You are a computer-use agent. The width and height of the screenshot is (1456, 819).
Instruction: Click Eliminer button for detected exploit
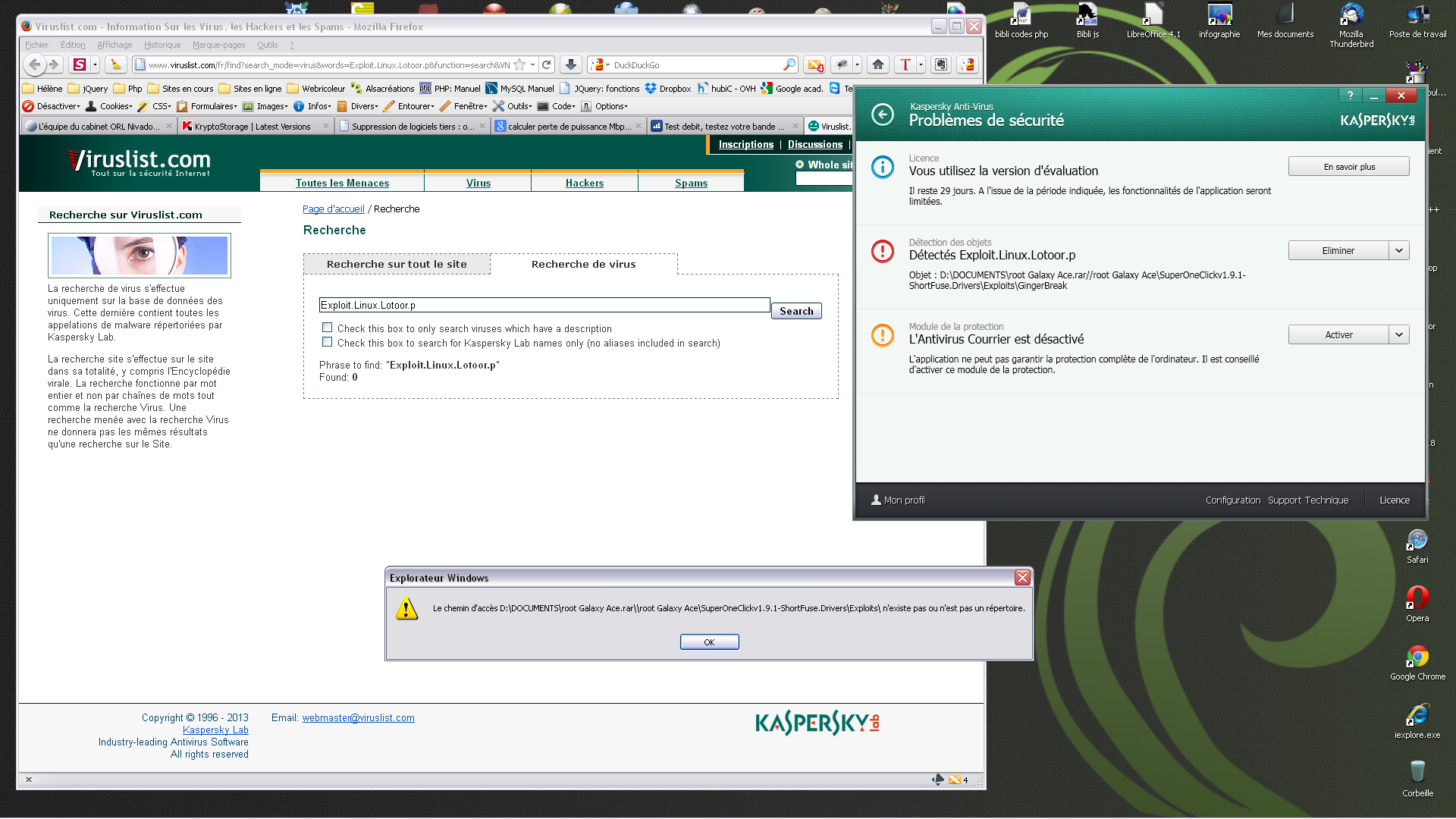pyautogui.click(x=1338, y=251)
